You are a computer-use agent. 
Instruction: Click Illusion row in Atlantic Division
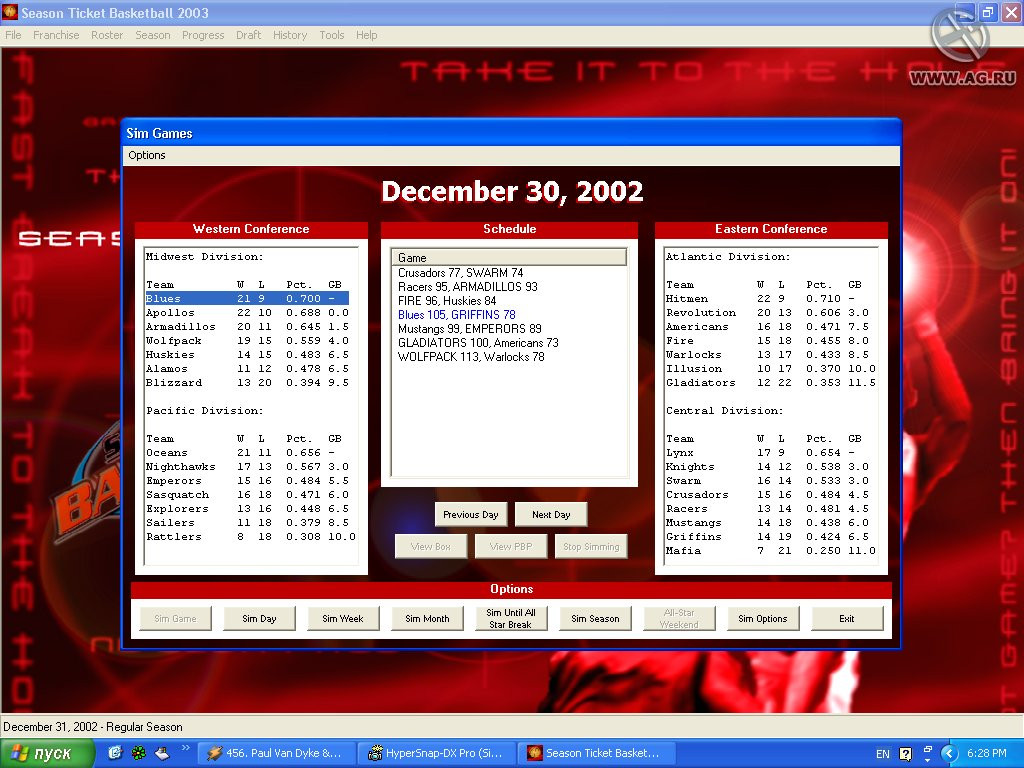[771, 369]
